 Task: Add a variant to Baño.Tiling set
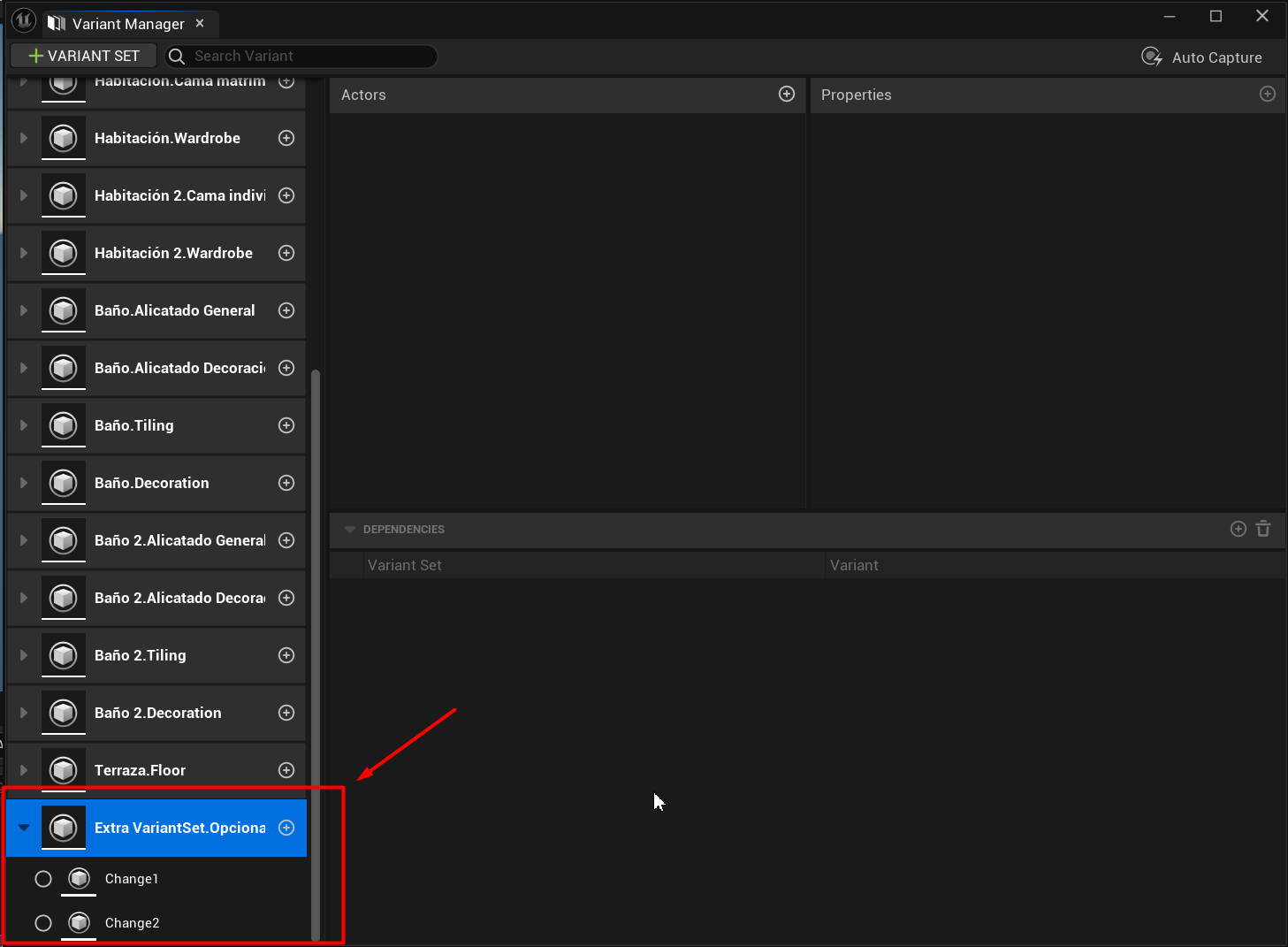tap(286, 425)
